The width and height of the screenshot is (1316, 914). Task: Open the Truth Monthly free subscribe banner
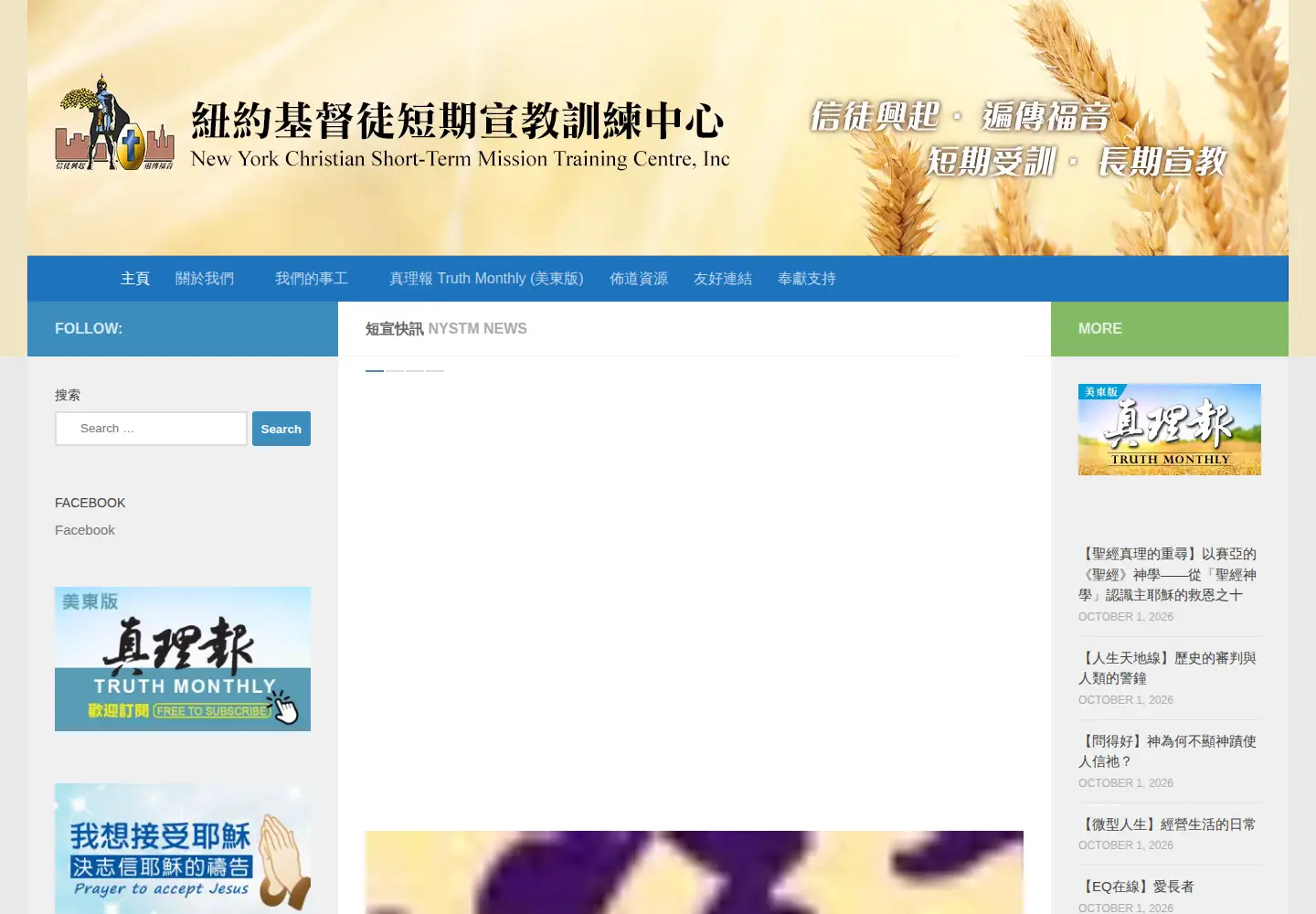[x=183, y=659]
